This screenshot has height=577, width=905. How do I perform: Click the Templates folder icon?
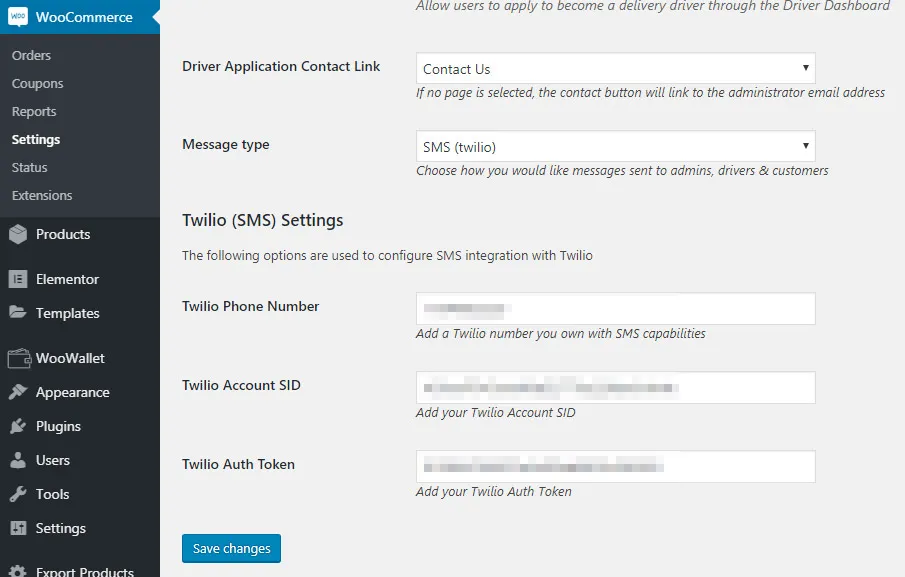point(18,313)
